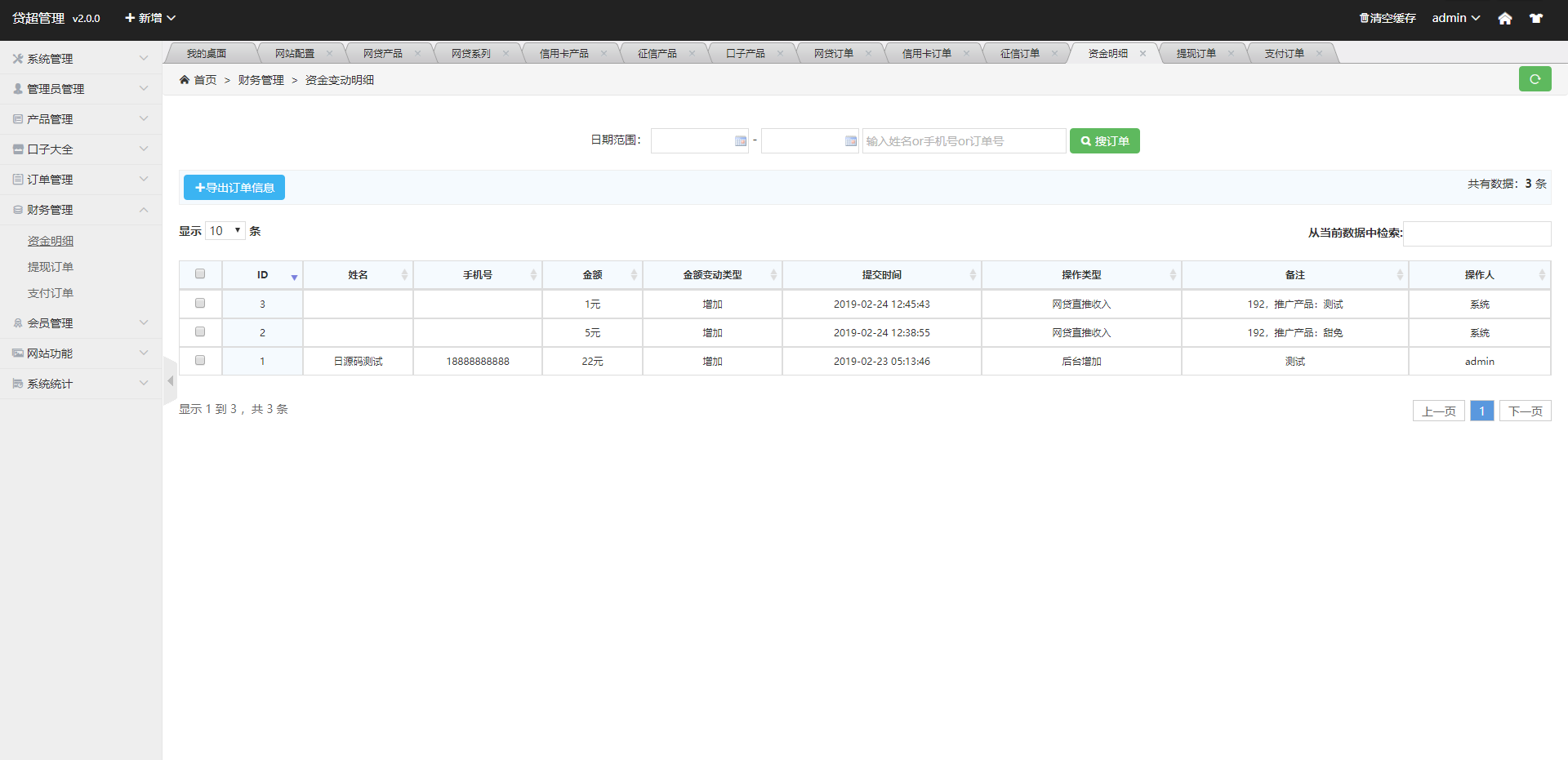Open the home icon in top bar
This screenshot has width=1568, height=760.
tap(1504, 18)
